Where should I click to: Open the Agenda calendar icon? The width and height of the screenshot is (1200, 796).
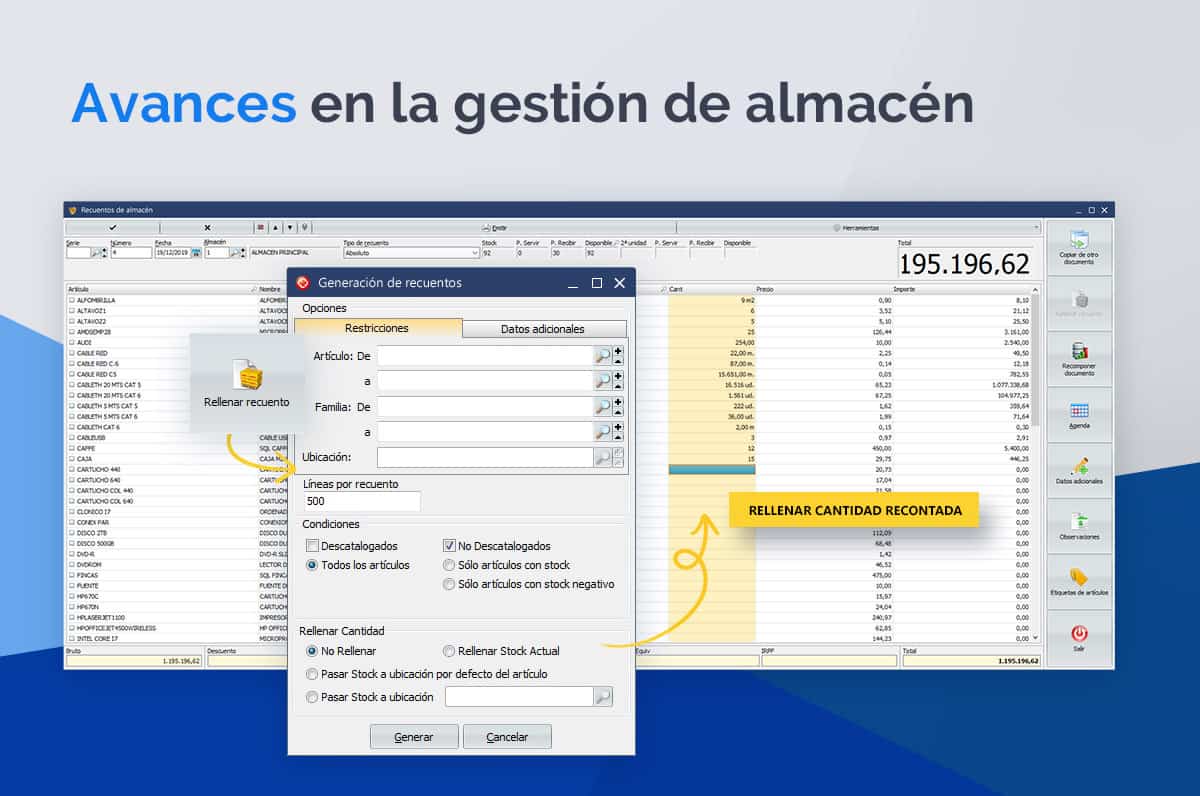(1079, 411)
